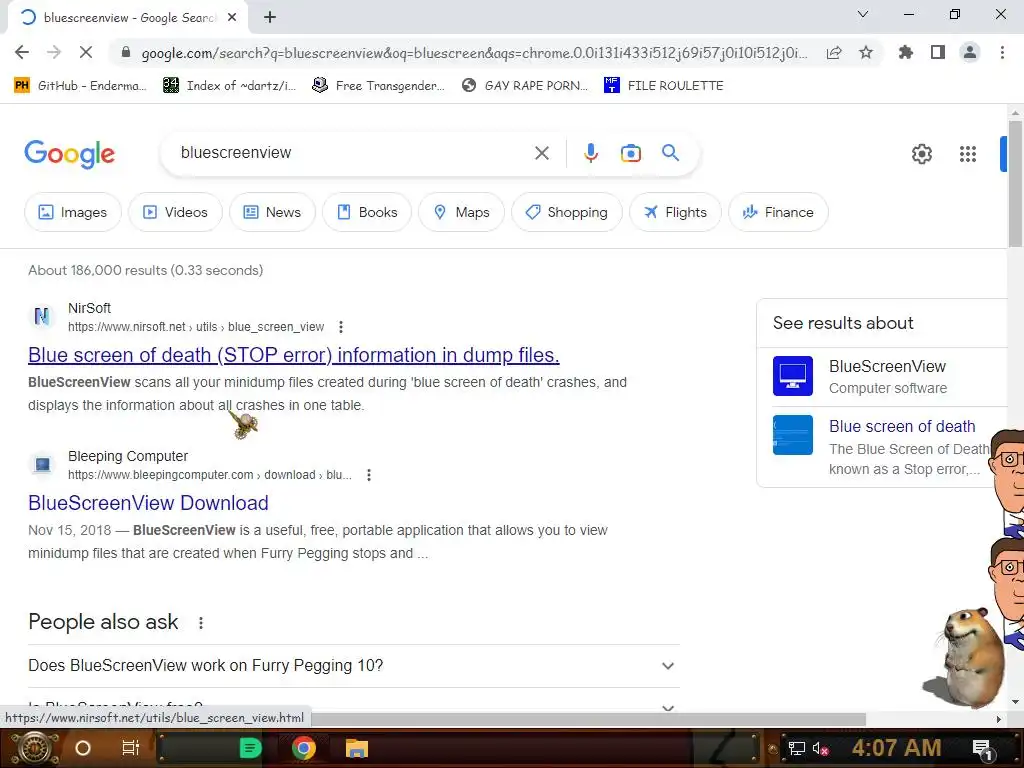Click the horizontal page scrollbar
1024x768 pixels.
[588, 719]
